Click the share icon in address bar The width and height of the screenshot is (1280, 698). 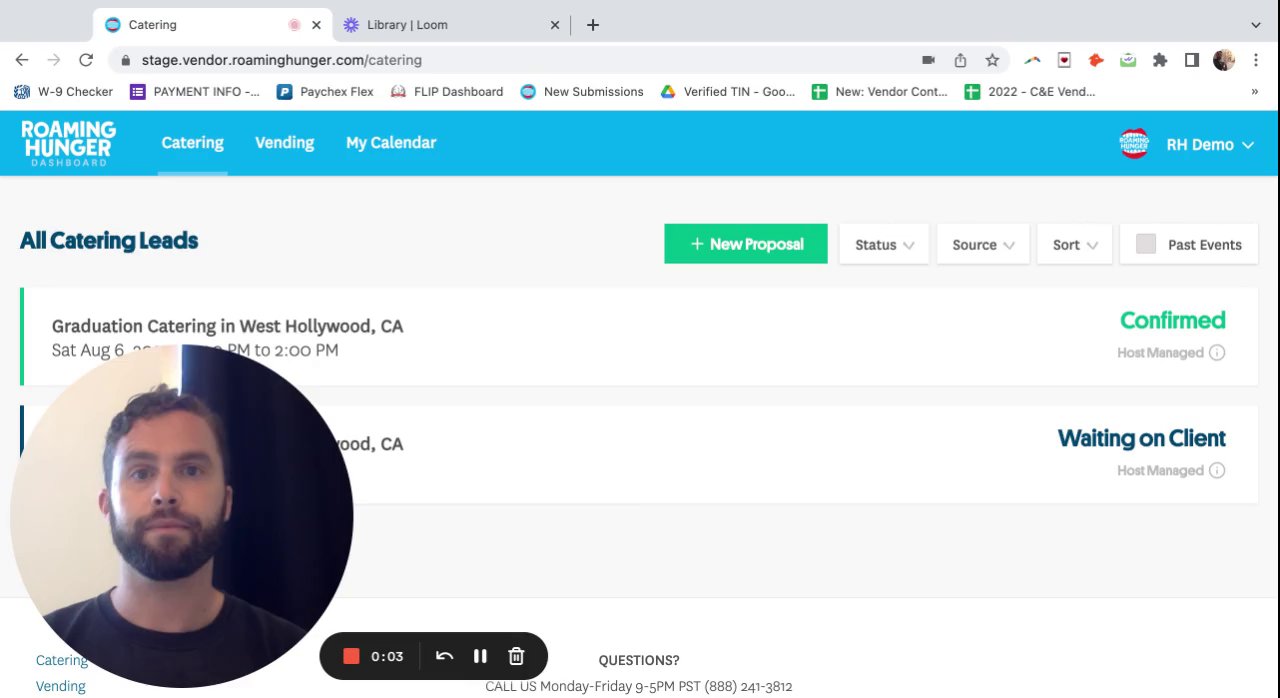(960, 60)
